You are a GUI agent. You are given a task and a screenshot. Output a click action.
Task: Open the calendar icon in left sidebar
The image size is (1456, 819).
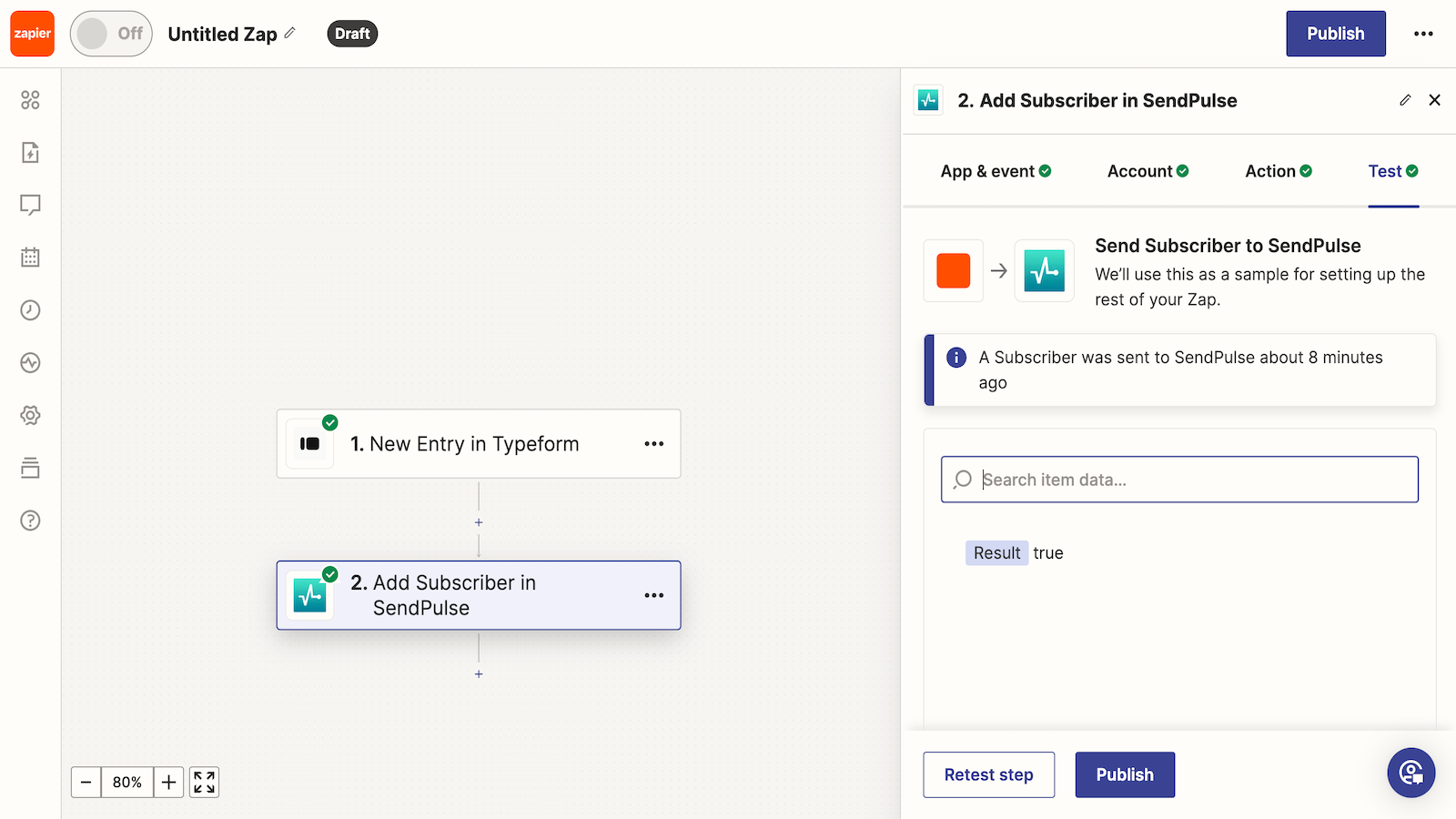(30, 258)
